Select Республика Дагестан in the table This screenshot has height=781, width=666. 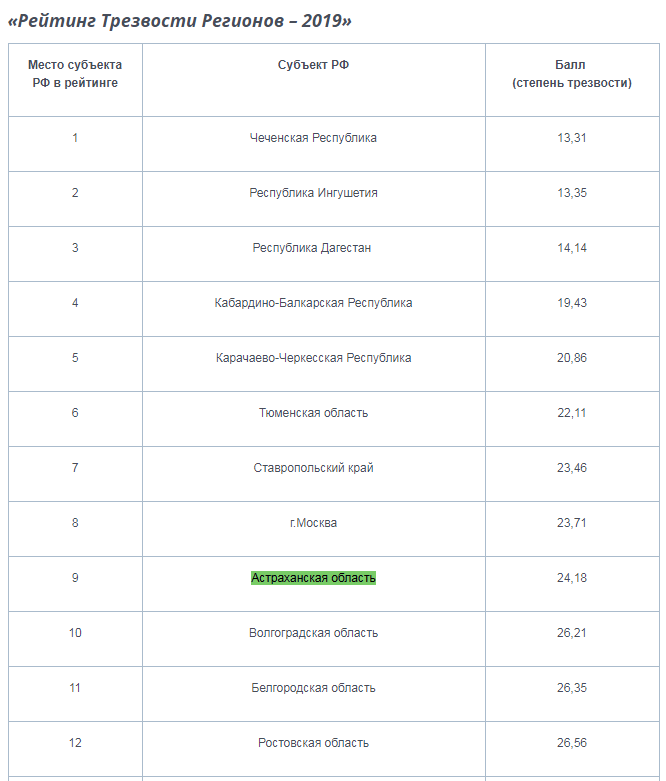point(312,248)
